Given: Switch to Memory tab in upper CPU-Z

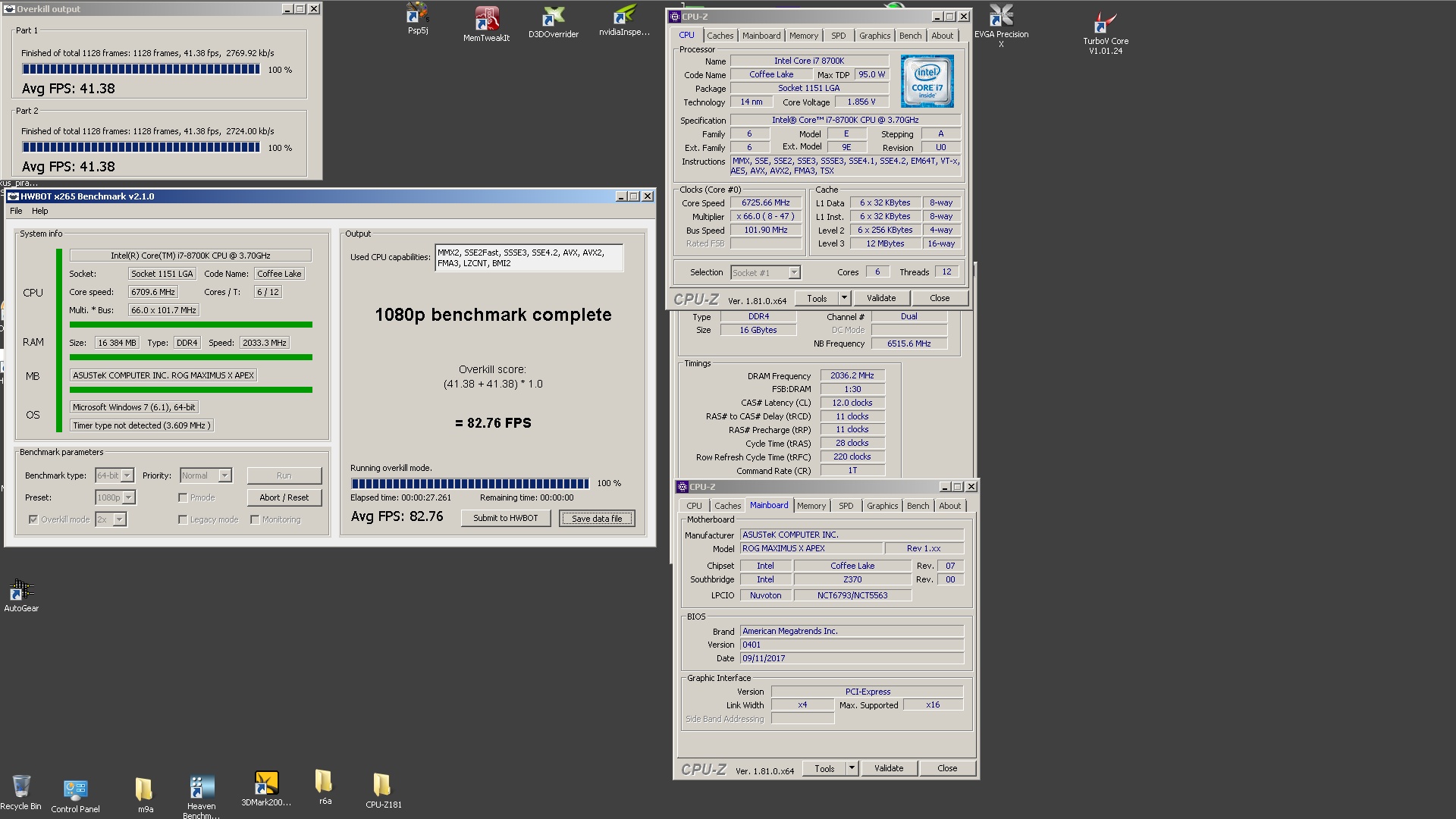Looking at the screenshot, I should (803, 36).
